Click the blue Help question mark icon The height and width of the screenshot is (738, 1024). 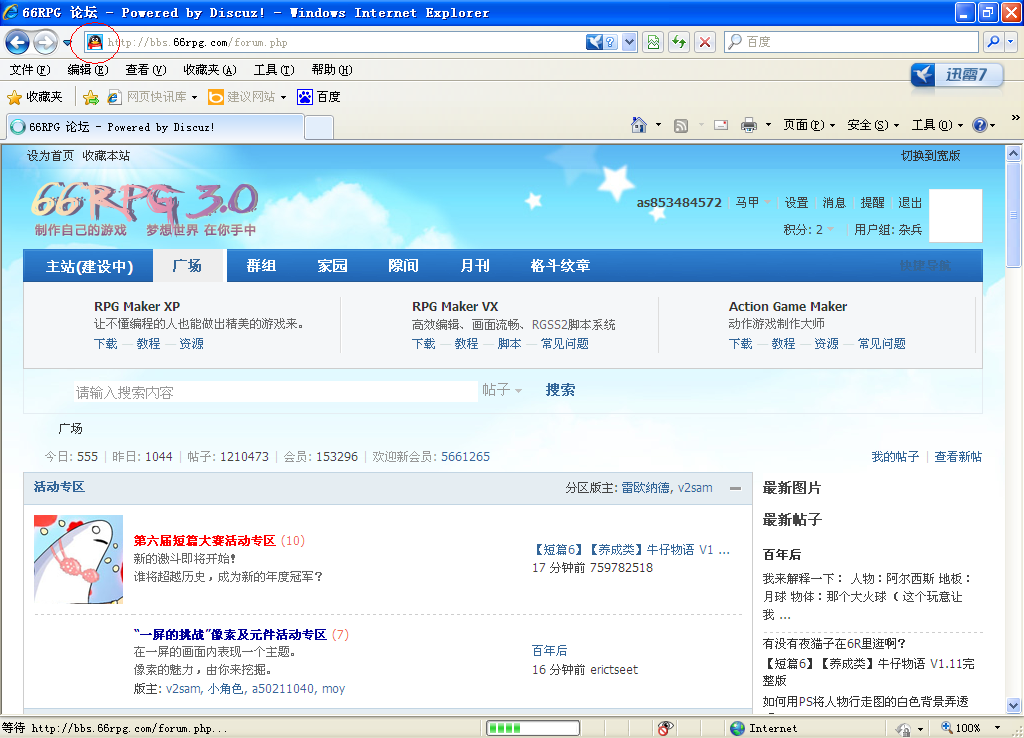[980, 125]
